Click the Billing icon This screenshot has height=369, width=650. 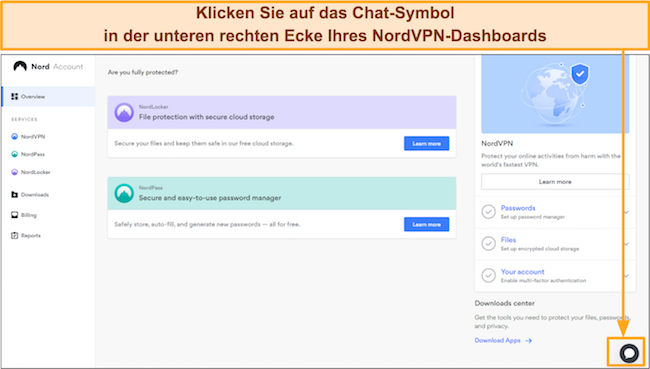[x=15, y=215]
